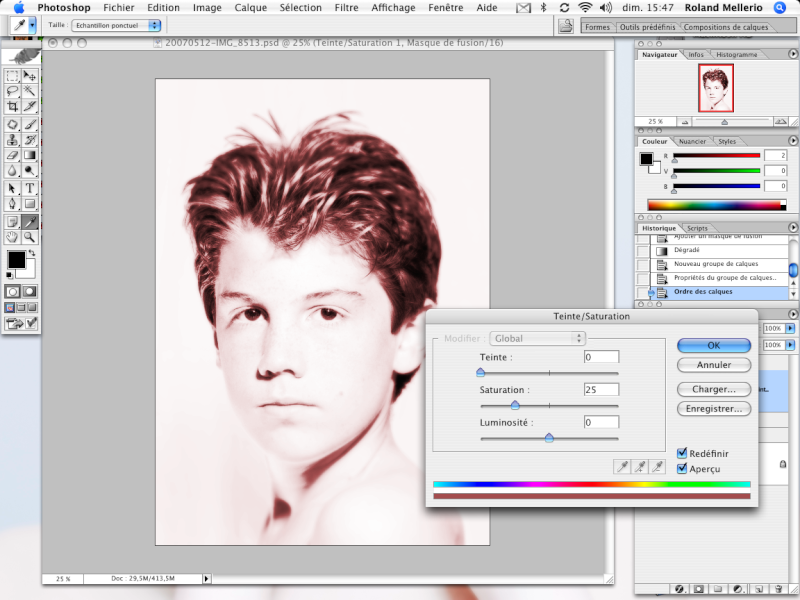800x600 pixels.
Task: Select the Move tool
Action: click(30, 77)
